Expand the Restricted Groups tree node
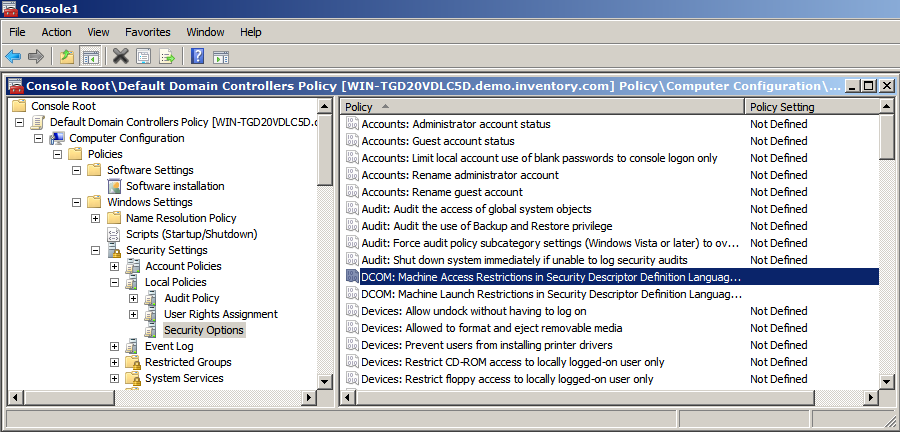Viewport: 900px width, 432px height. point(114,363)
